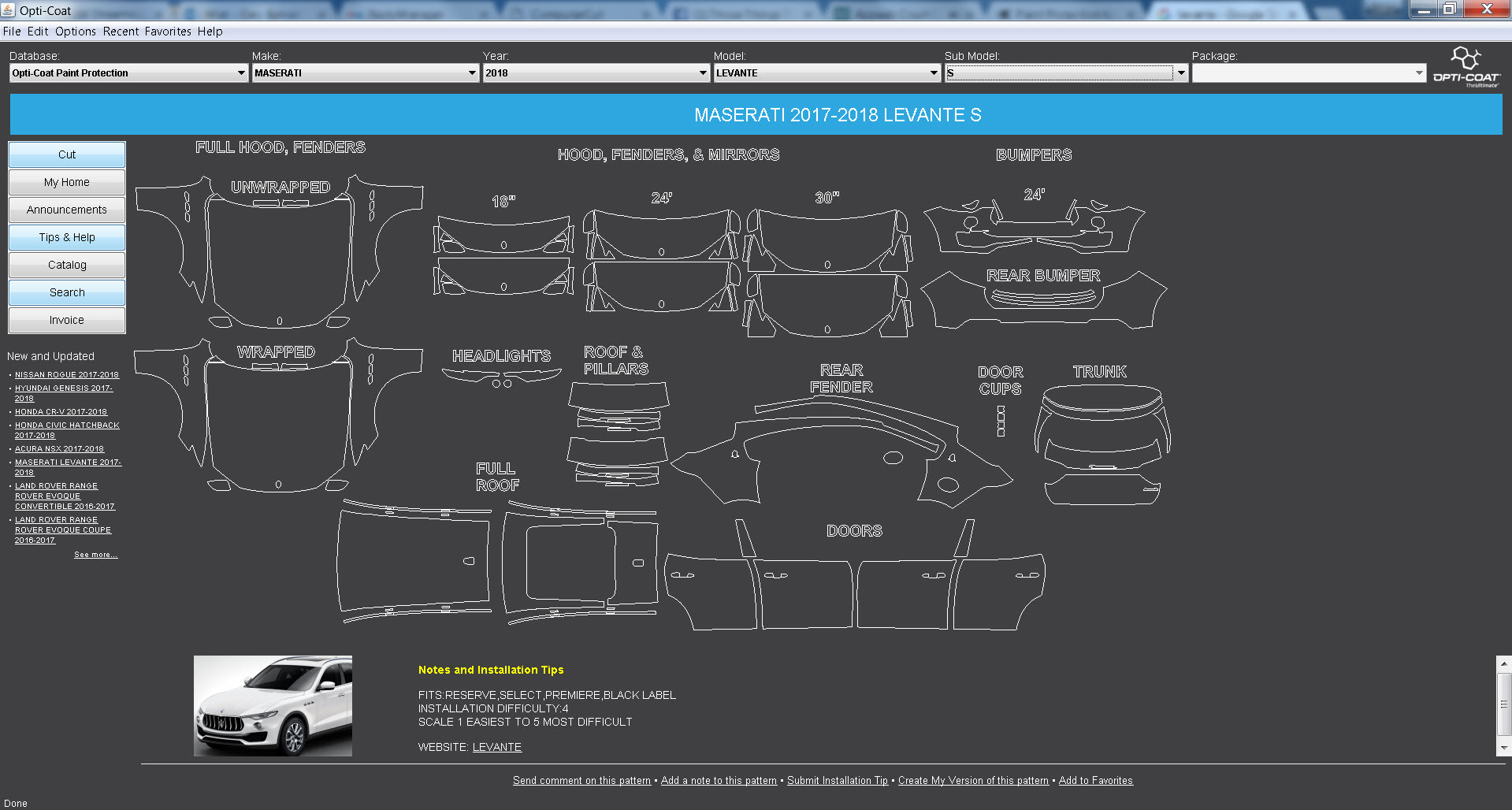
Task: Click Create My Version of this pattern
Action: coord(973,781)
